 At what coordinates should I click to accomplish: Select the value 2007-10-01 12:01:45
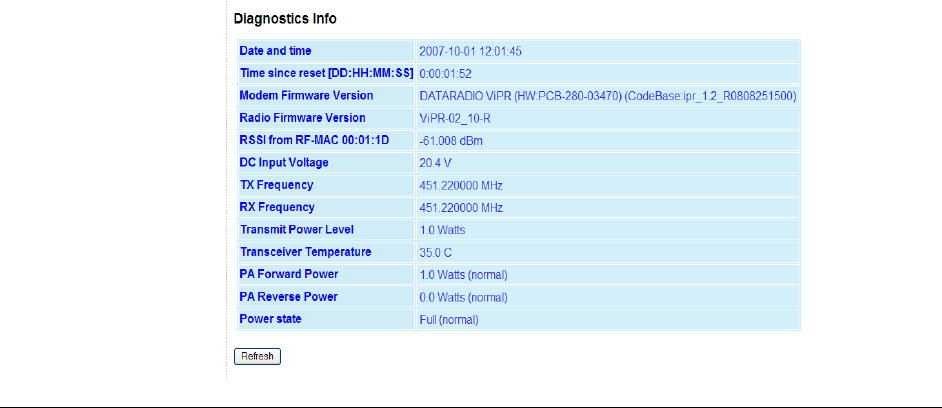click(x=470, y=52)
